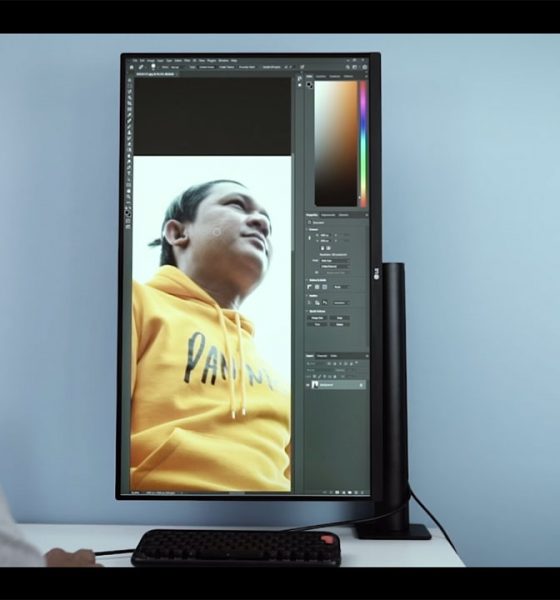Click the search magnifier icon top right
This screenshot has width=560, height=600.
click(348, 67)
